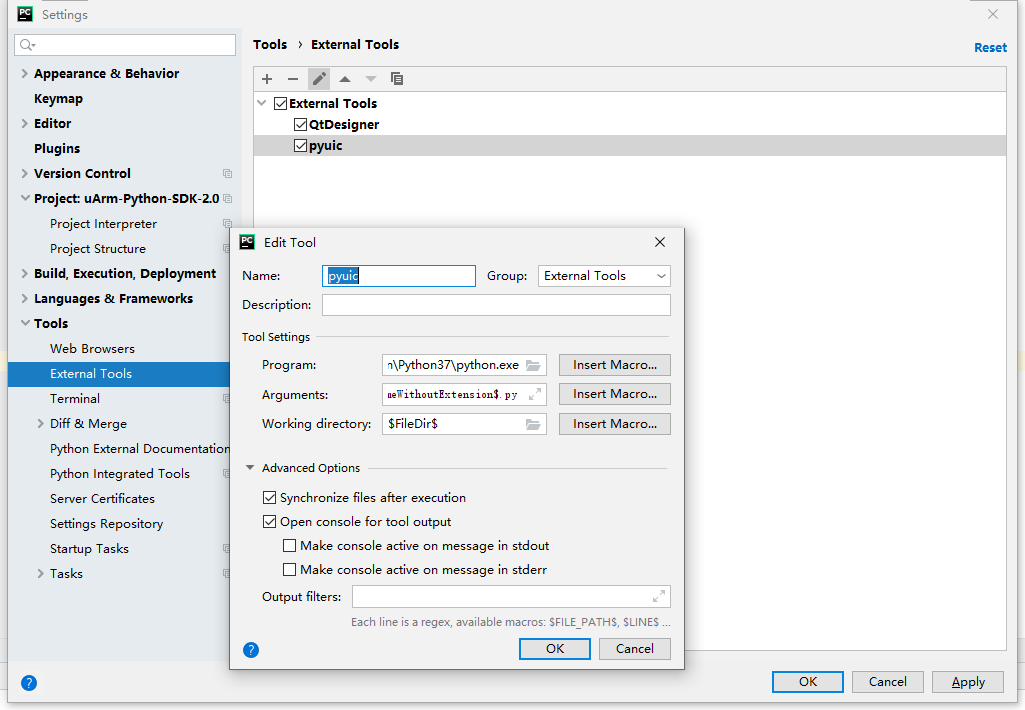
Task: Enable Make console active on stdout message
Action: point(290,546)
